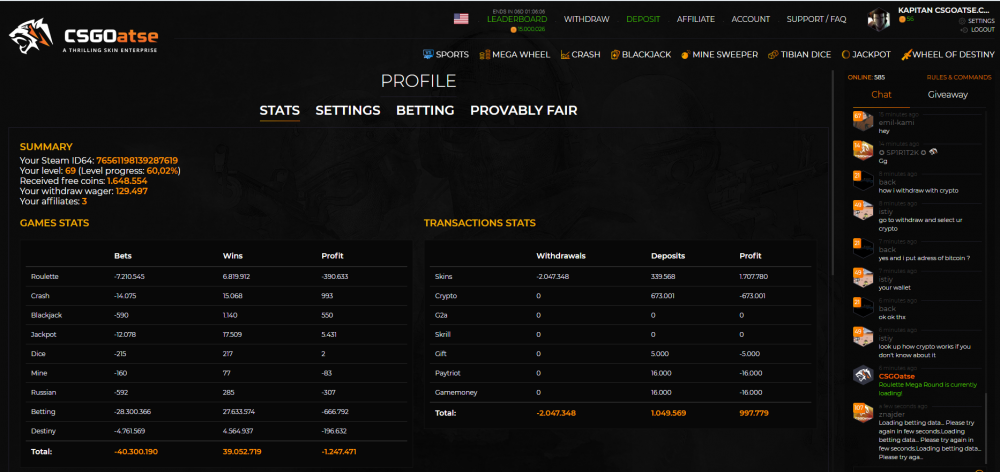Viewport: 1000px width, 472px height.
Task: Open the Blackjack game
Action: 646,55
